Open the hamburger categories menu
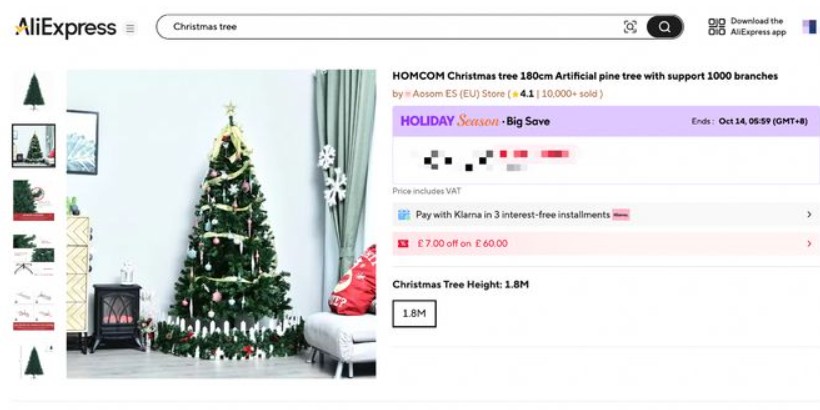Viewport: 820px width, 410px height. (x=130, y=28)
